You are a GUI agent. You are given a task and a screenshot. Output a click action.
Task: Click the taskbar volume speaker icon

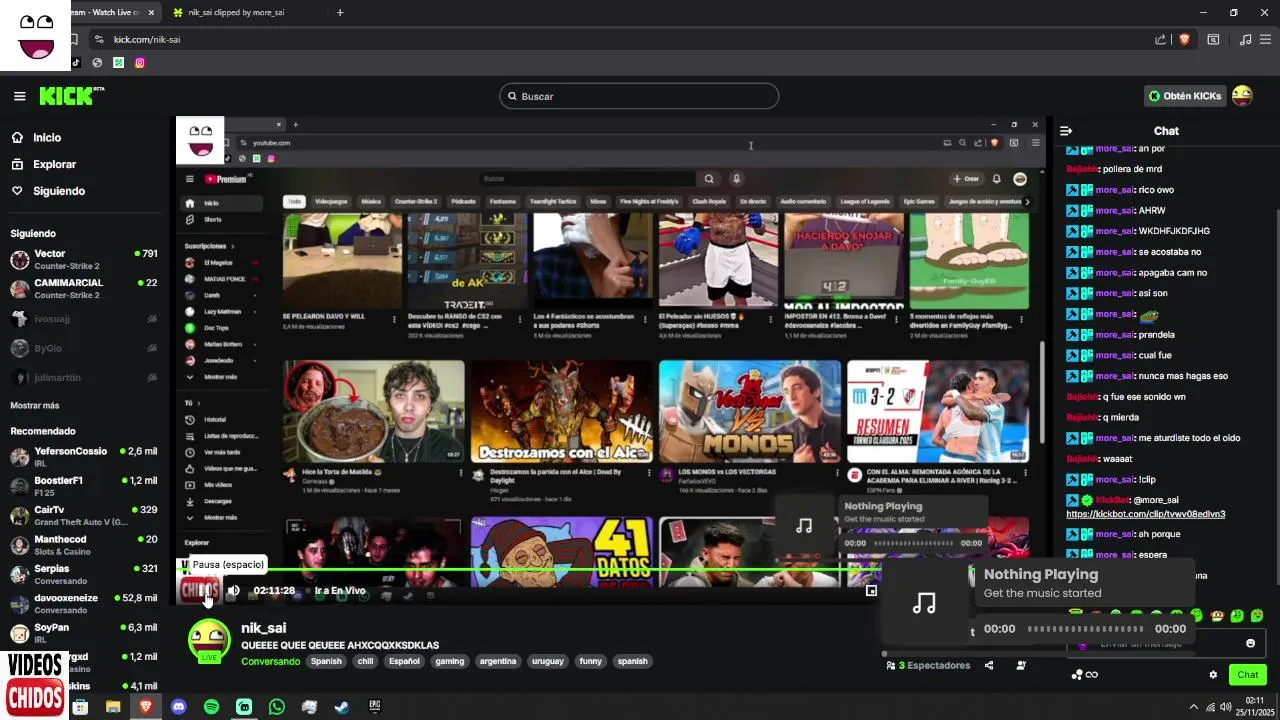point(1227,707)
